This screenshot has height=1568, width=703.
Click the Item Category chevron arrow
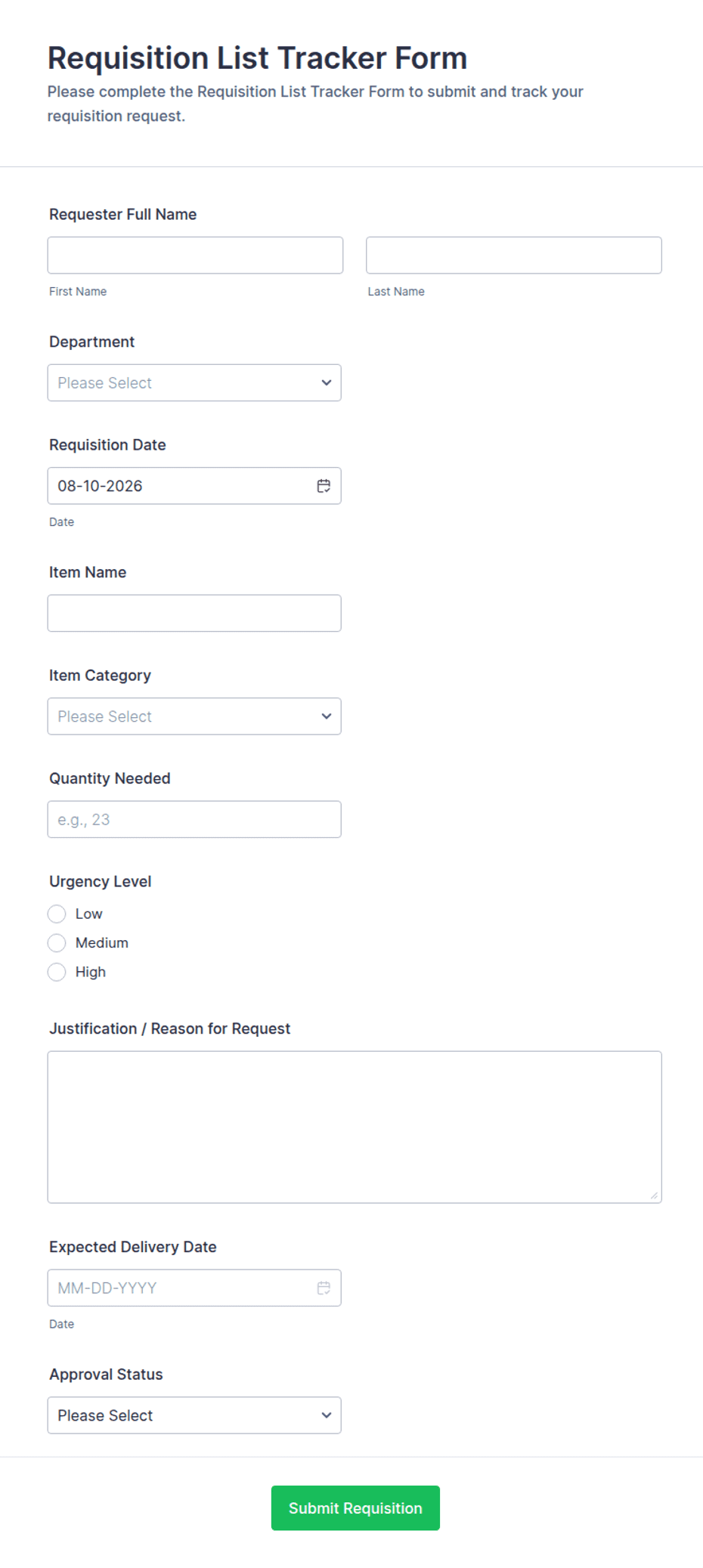point(327,716)
